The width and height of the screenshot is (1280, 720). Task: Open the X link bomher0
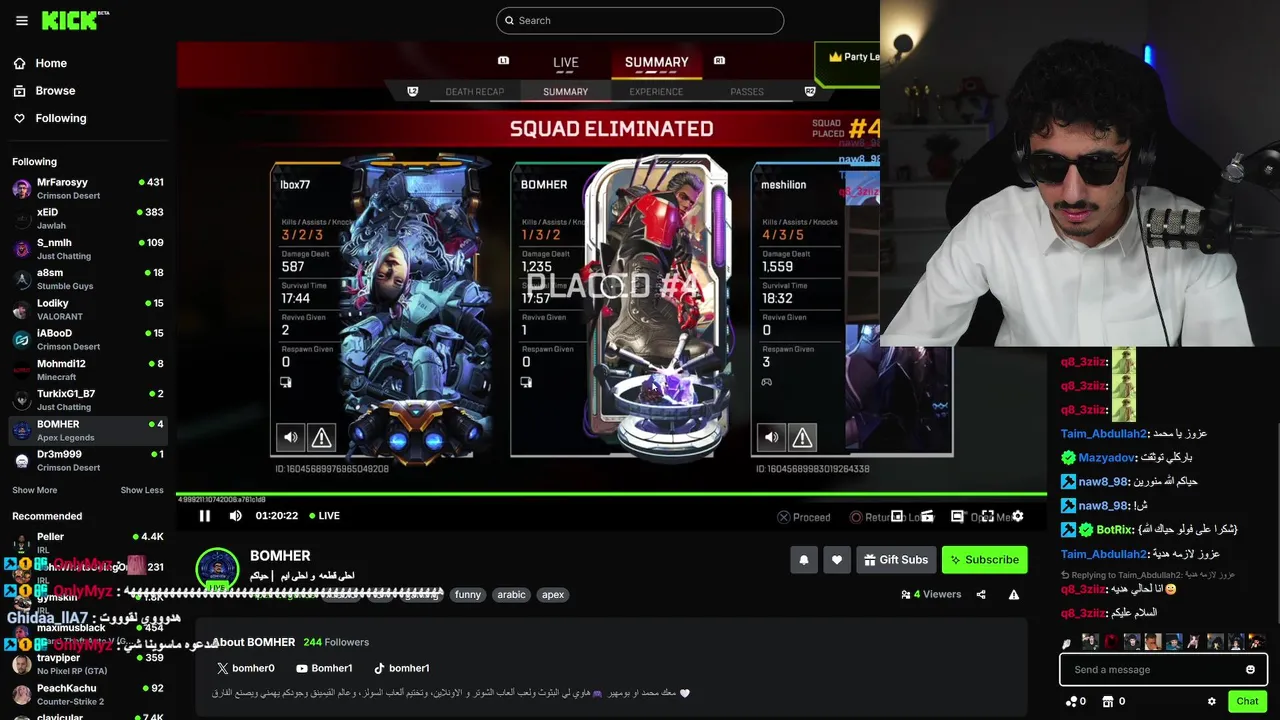coord(246,668)
